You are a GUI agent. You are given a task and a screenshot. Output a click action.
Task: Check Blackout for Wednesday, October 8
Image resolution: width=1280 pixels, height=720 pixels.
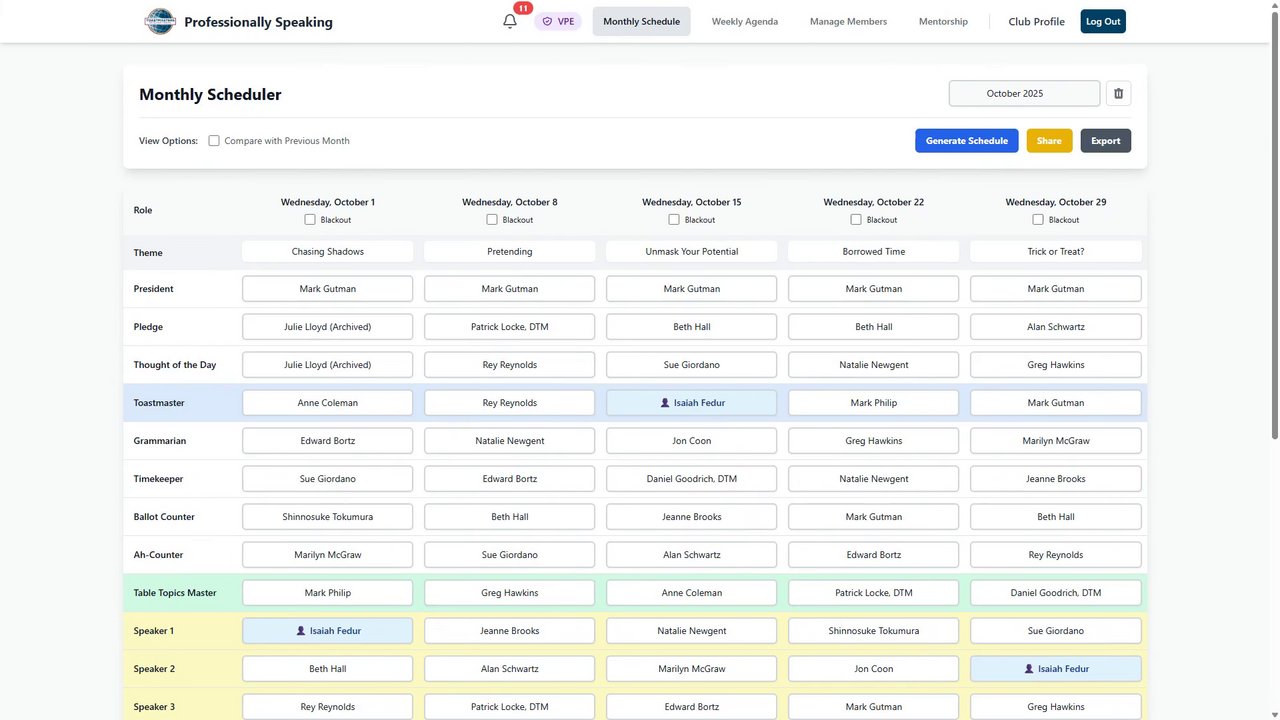pos(492,220)
